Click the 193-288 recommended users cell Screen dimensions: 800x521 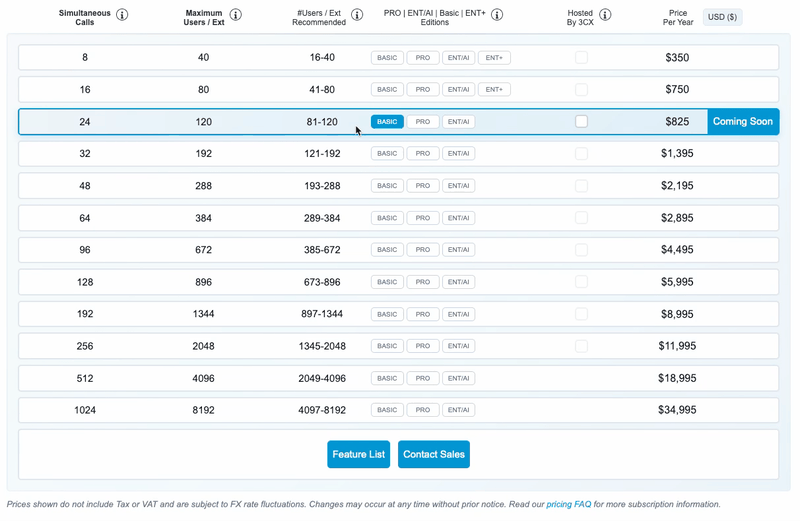point(322,186)
